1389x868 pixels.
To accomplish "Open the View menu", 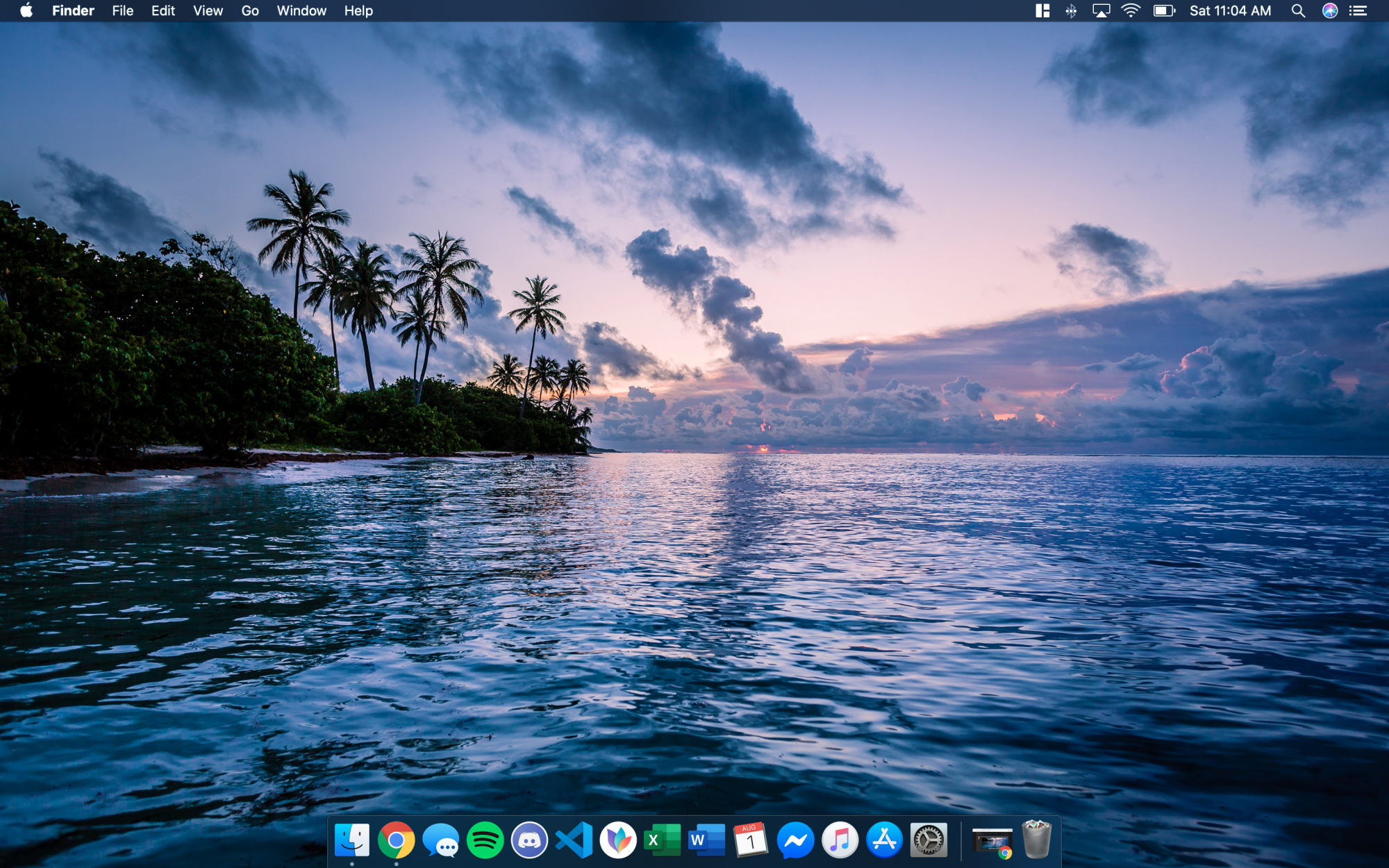I will [x=208, y=10].
